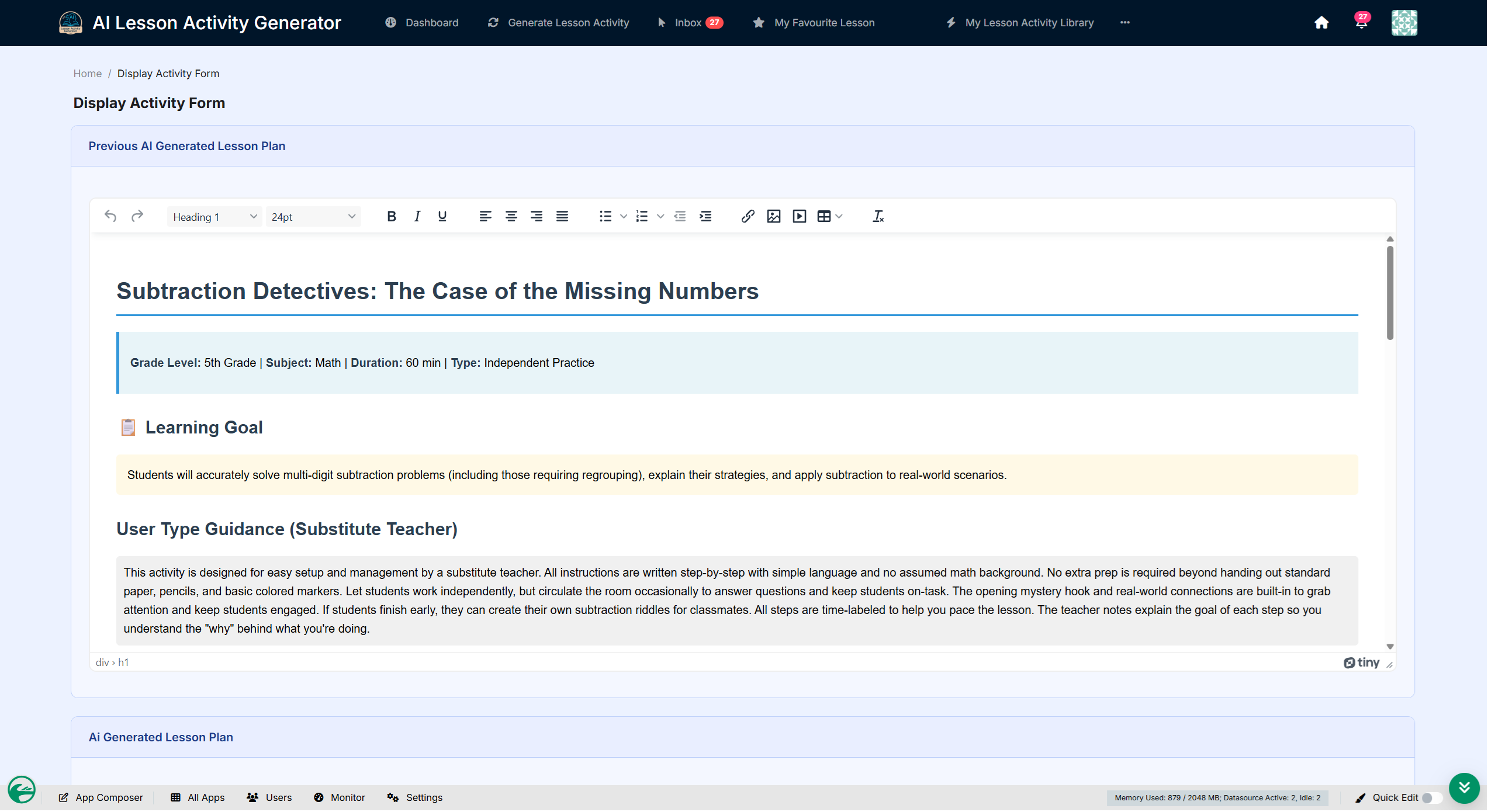
Task: Toggle italic formatting in editor
Action: [417, 217]
